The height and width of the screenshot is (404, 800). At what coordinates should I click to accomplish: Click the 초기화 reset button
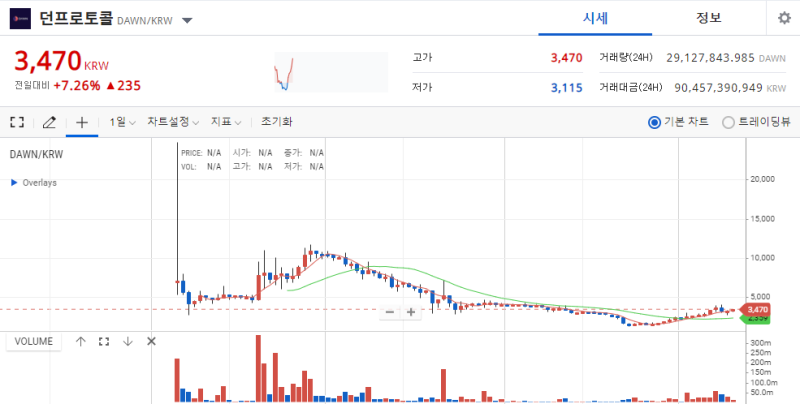pyautogui.click(x=277, y=122)
